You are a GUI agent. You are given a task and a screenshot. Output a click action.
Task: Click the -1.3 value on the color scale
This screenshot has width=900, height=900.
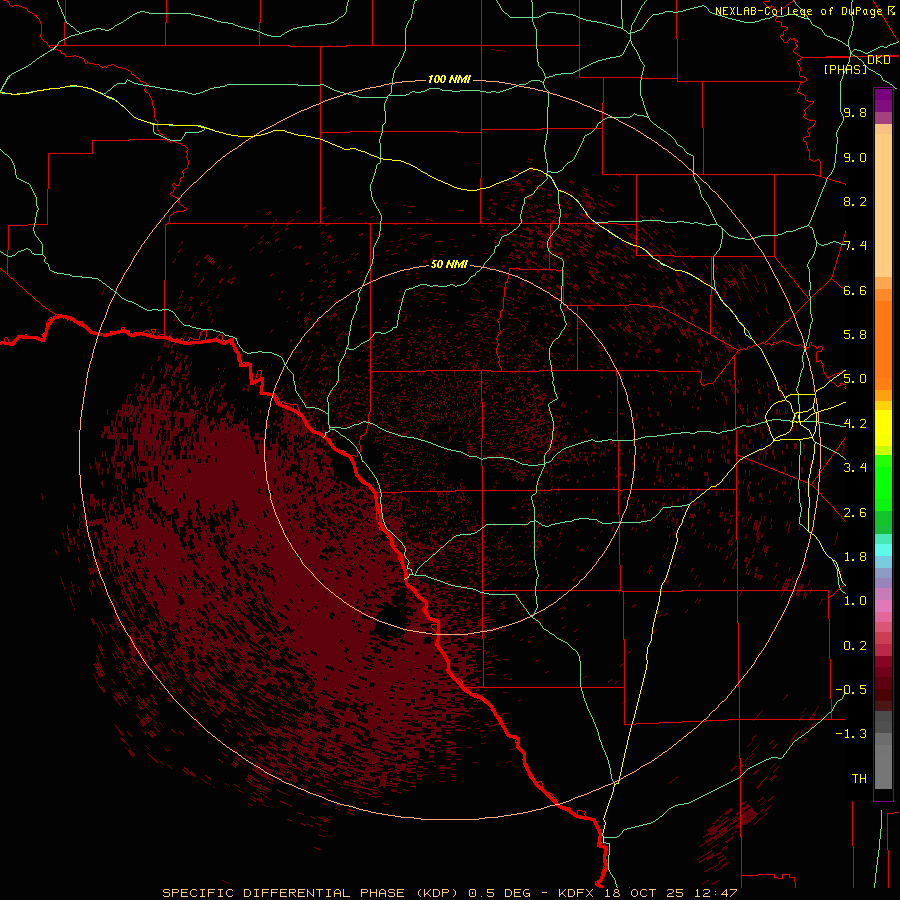tap(851, 734)
